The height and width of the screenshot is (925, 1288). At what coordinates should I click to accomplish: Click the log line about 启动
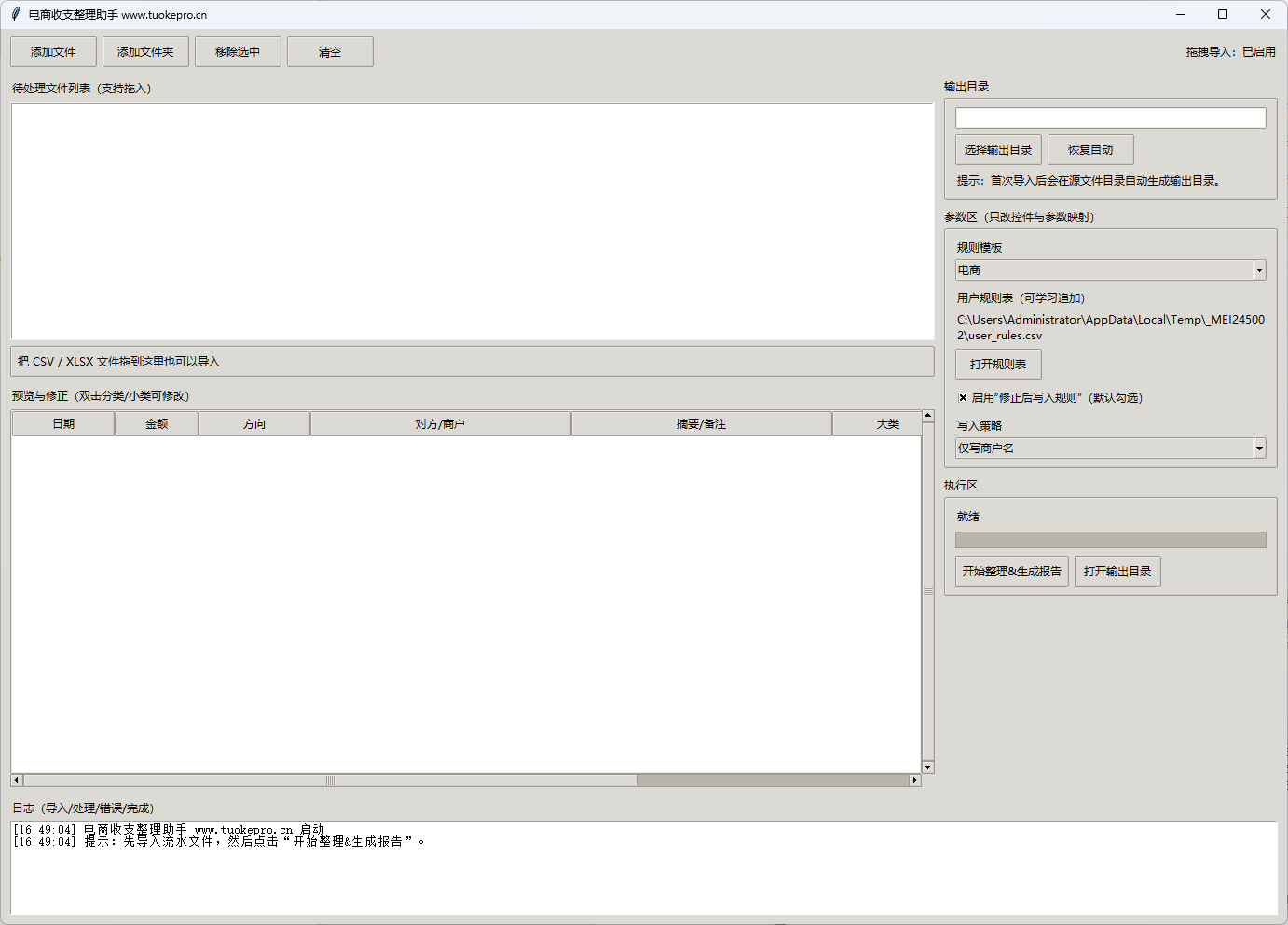[169, 829]
